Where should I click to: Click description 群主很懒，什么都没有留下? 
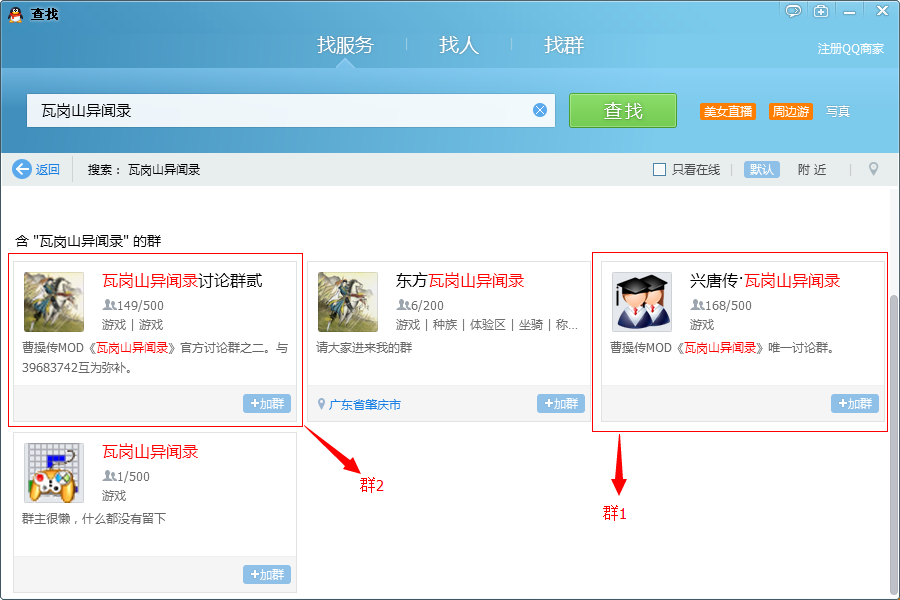tap(94, 518)
